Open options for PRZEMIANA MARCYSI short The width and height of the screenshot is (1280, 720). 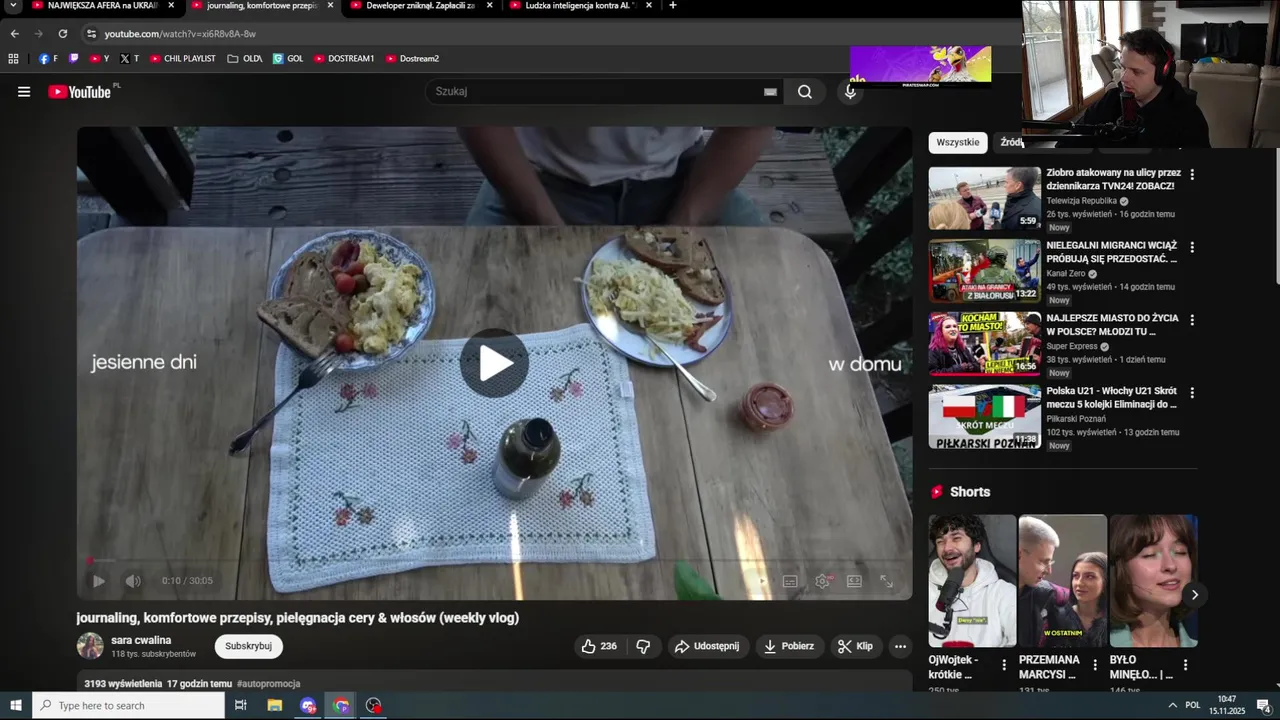(x=1095, y=665)
